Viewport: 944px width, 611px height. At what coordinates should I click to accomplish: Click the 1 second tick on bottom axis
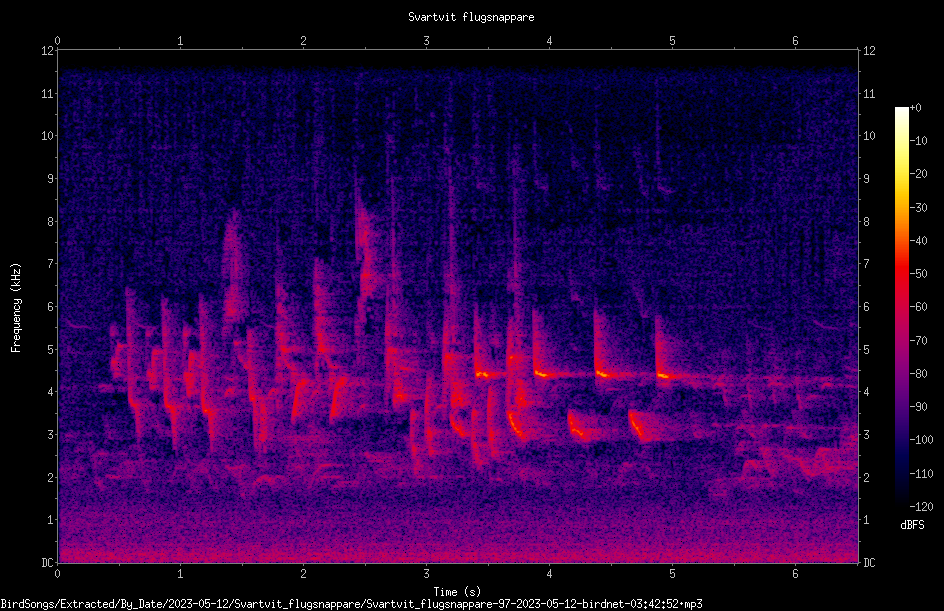pyautogui.click(x=180, y=574)
